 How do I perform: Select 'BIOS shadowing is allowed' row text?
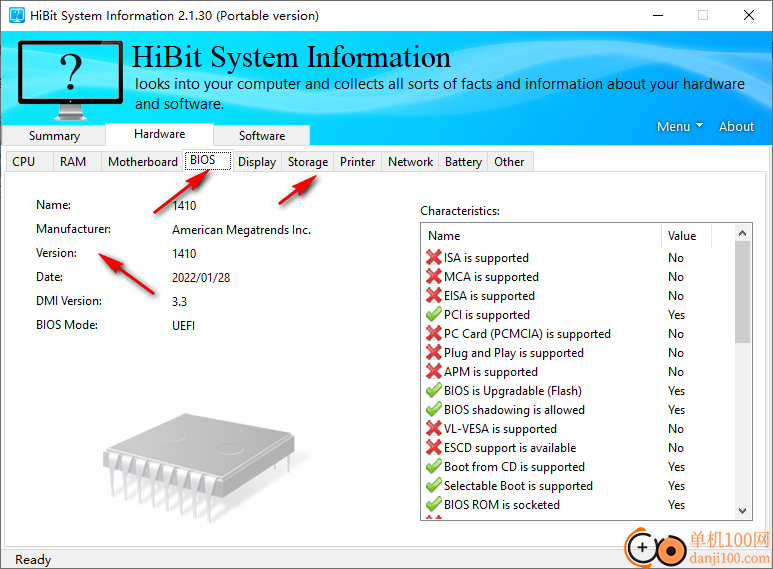(514, 410)
